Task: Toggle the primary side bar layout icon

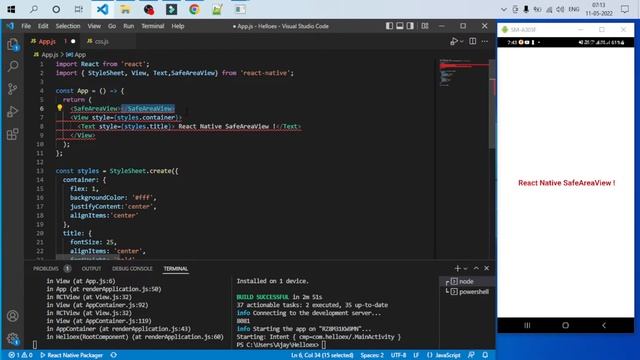Action: pos(389,26)
